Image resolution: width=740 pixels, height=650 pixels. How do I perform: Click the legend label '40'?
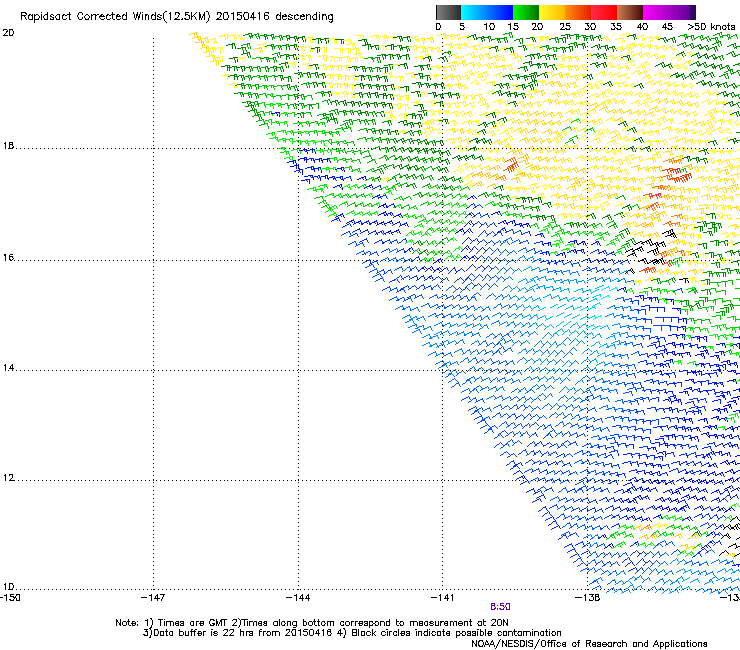click(x=642, y=27)
